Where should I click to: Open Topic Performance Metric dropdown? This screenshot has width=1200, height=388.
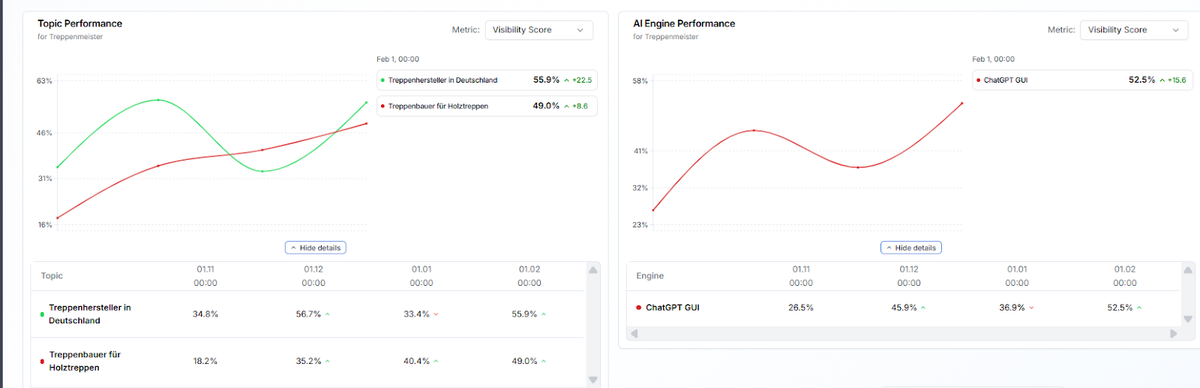538,30
